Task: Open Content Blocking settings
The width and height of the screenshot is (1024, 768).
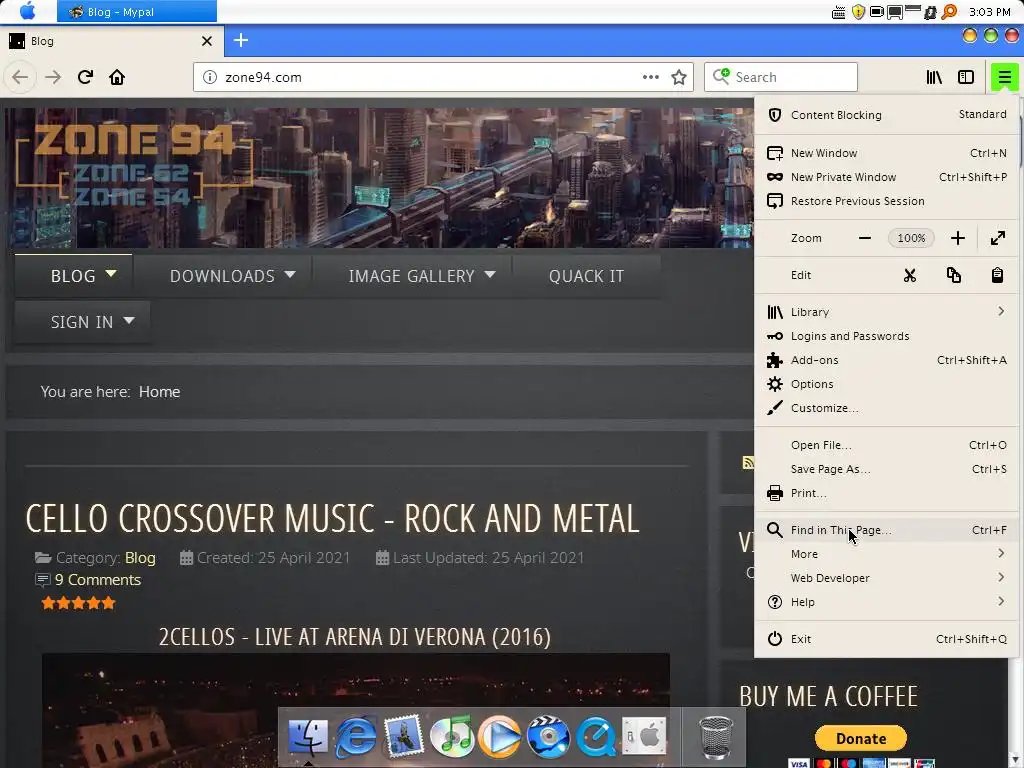Action: pyautogui.click(x=887, y=115)
